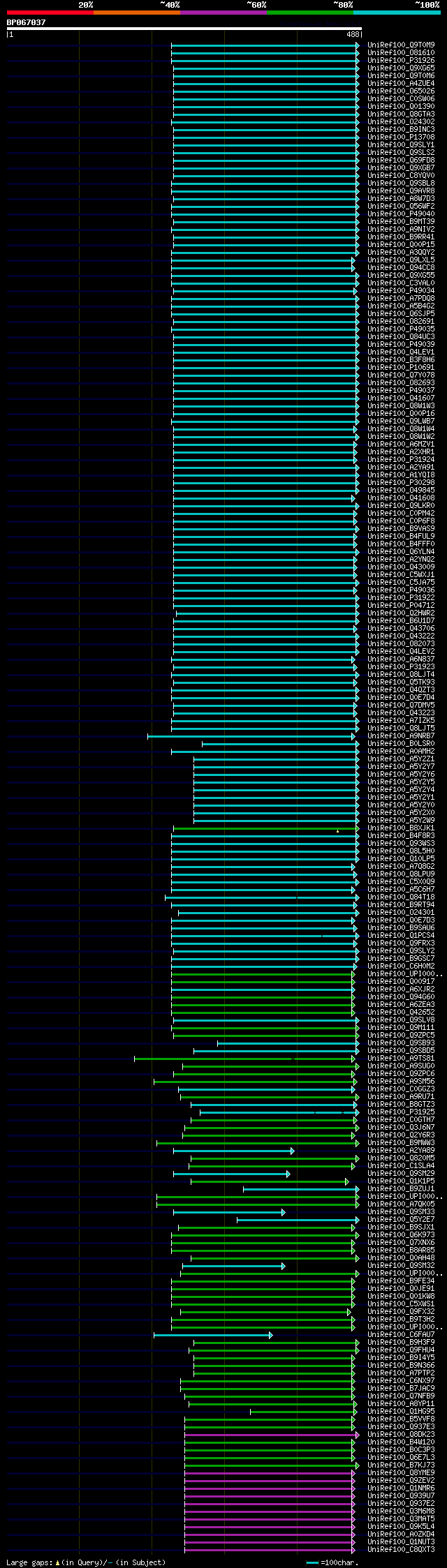Click the green alignment bar of UniRef100_B8XJK1
Image resolution: width=447 pixels, height=1568 pixels.
click(x=265, y=828)
